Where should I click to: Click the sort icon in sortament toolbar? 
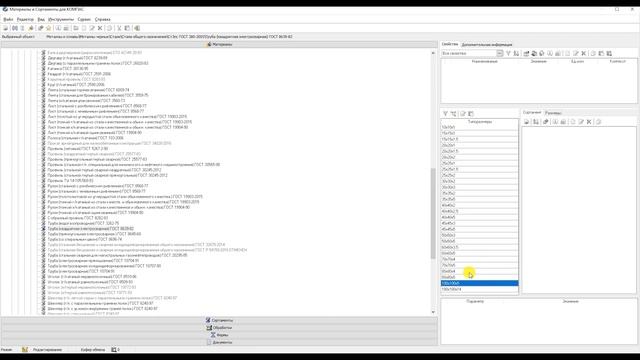536,122
